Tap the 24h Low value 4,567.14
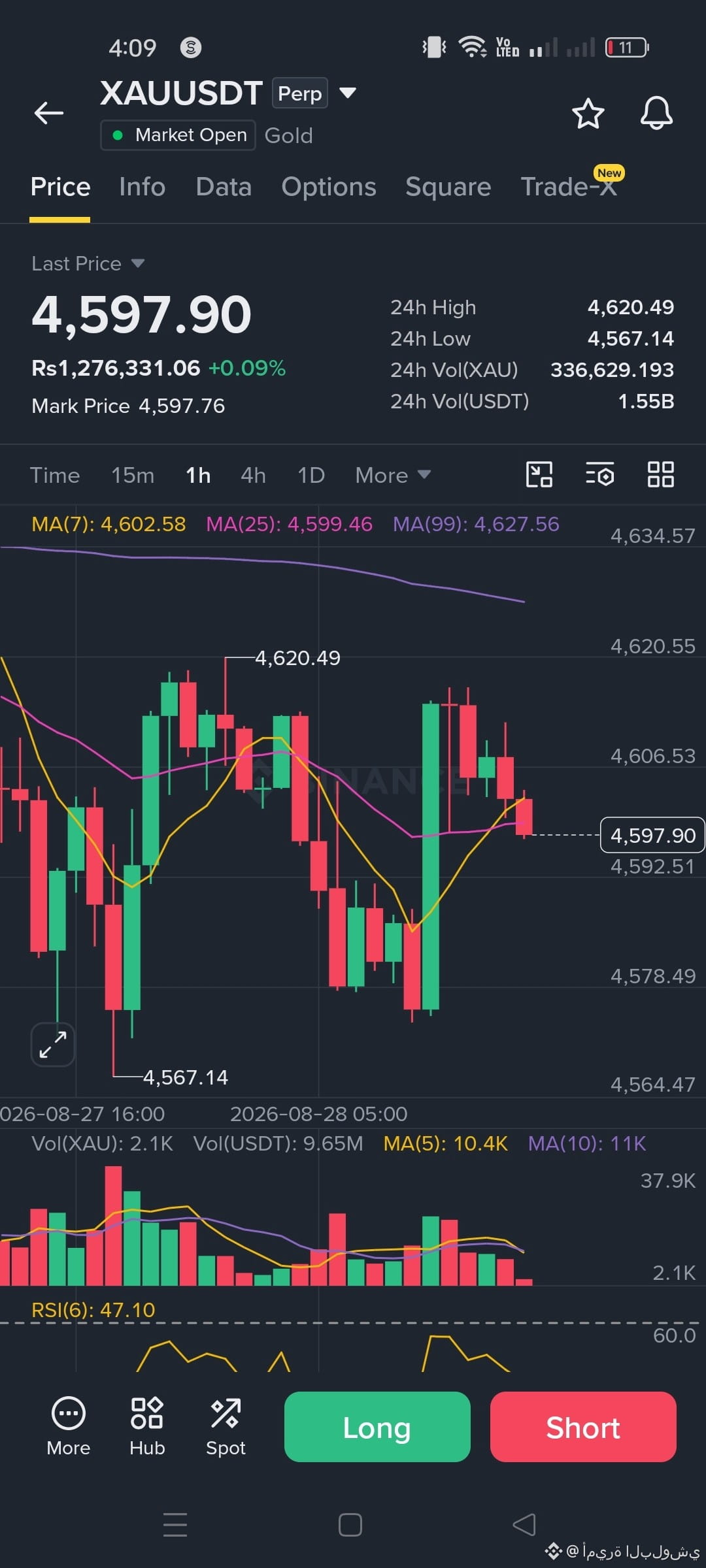The width and height of the screenshot is (706, 1568). pos(631,338)
